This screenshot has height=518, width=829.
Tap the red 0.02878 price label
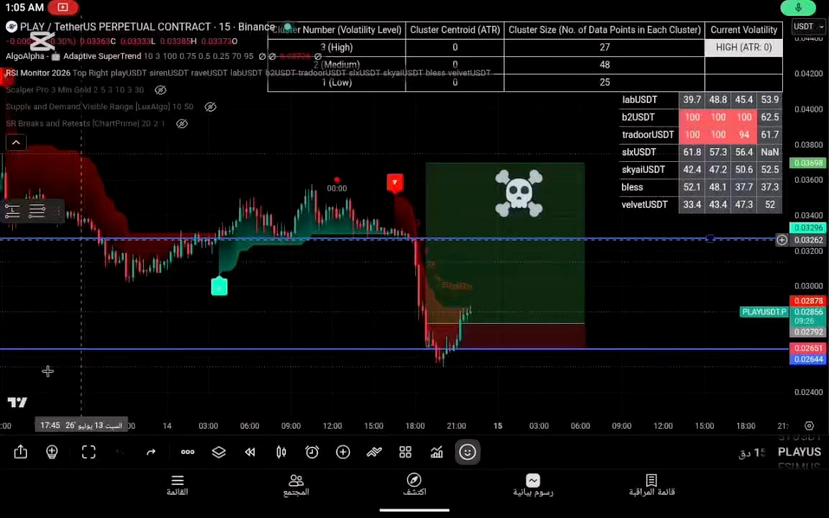tap(808, 301)
